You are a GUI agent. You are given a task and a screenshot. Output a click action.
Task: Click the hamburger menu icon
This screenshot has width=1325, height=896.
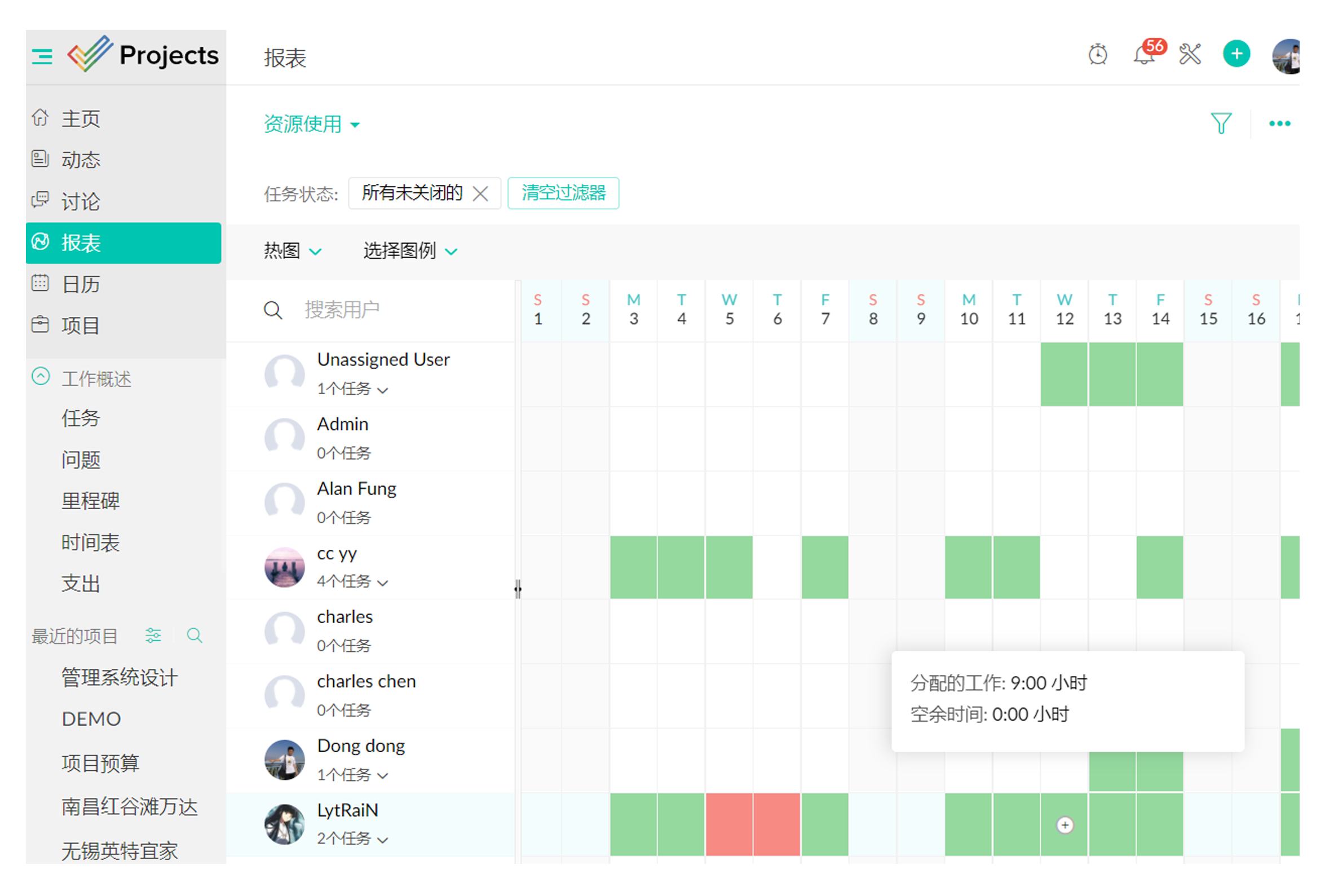42,56
